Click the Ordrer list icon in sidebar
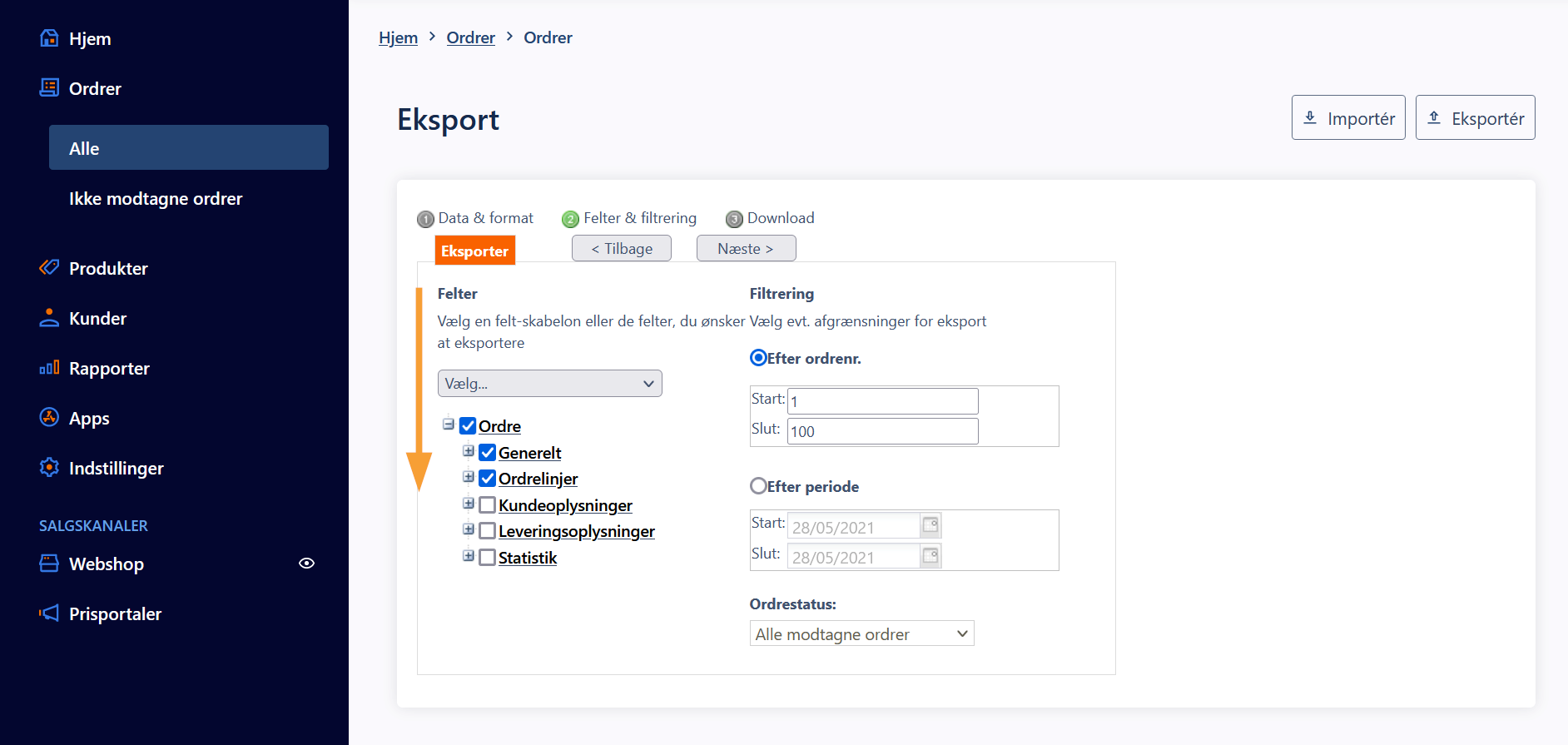Viewport: 1568px width, 745px height. tap(49, 87)
